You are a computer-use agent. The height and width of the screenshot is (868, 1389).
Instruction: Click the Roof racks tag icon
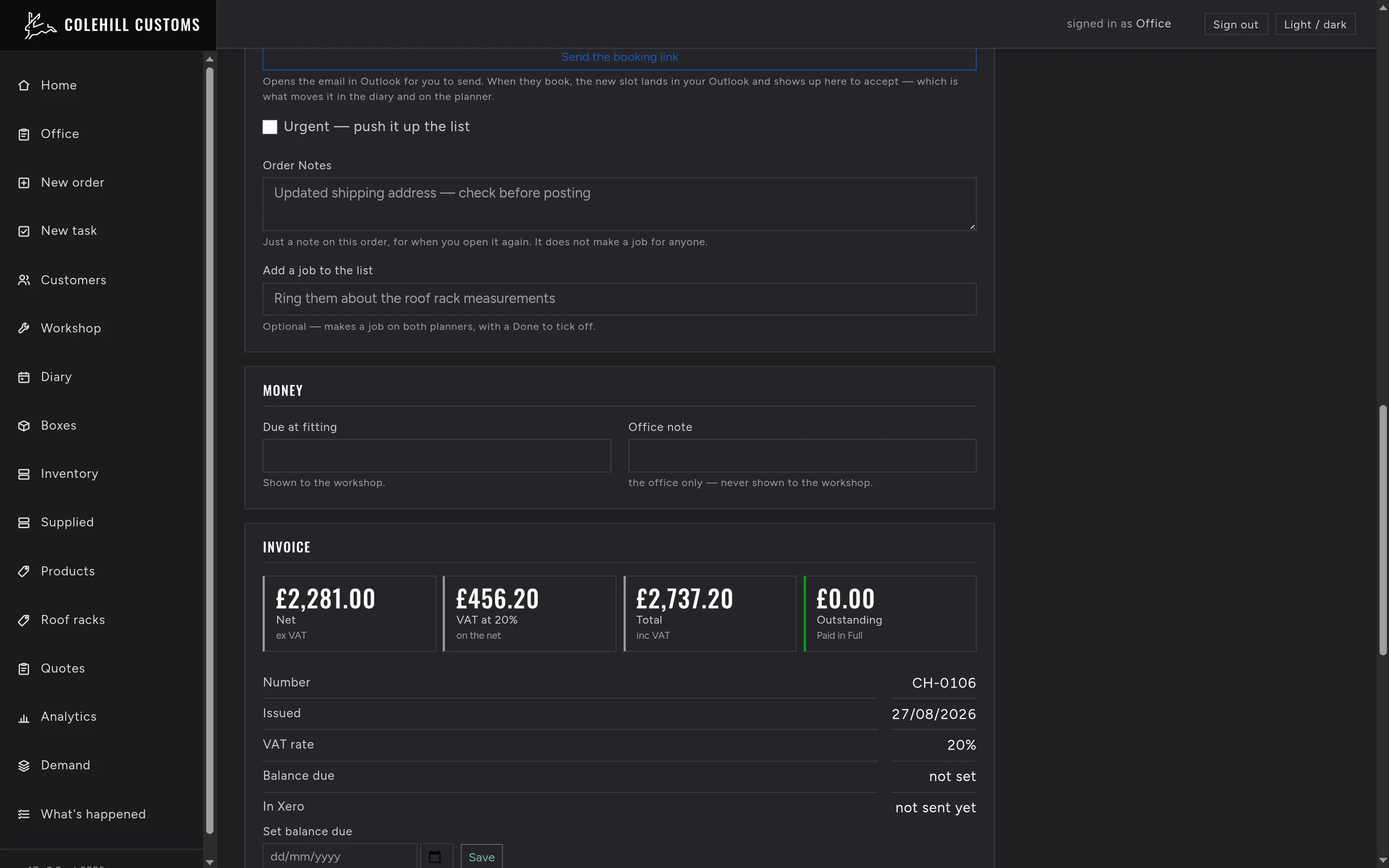[23, 620]
